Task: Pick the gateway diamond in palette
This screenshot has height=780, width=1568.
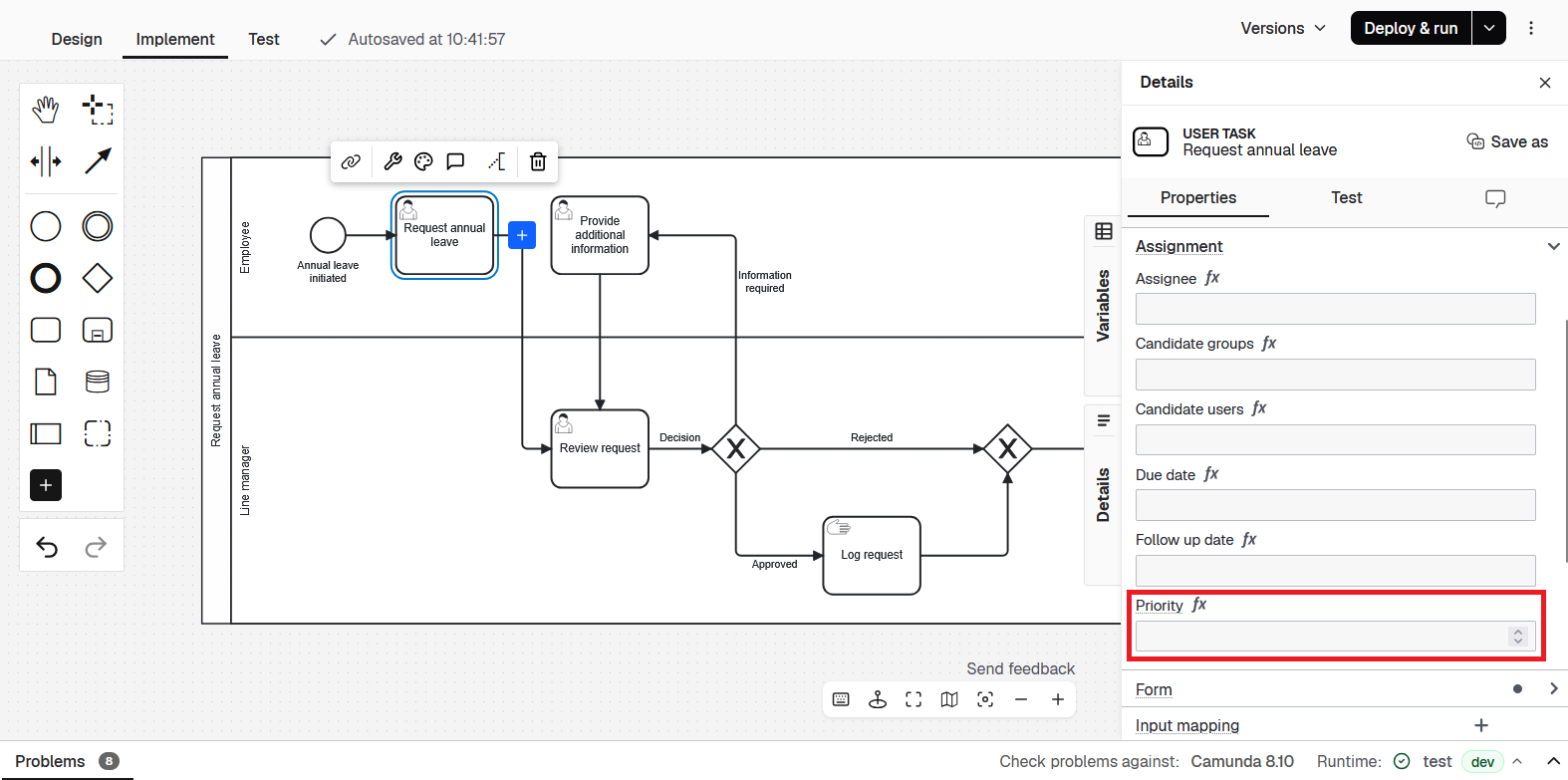Action: coord(98,278)
